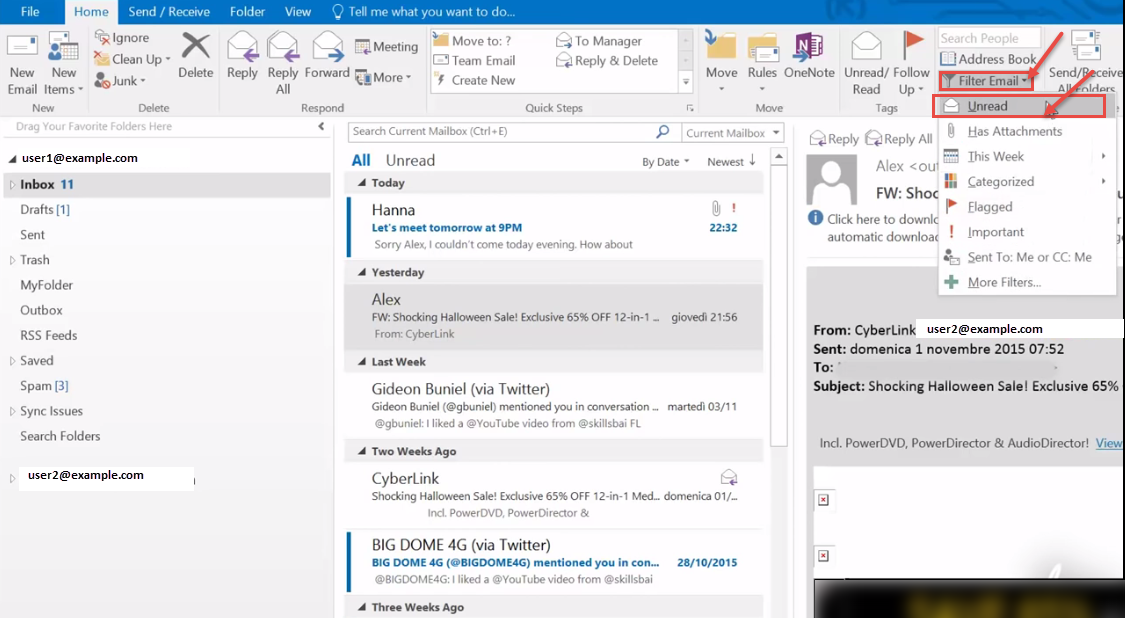
Task: Open the Filter Email dropdown
Action: [x=985, y=81]
